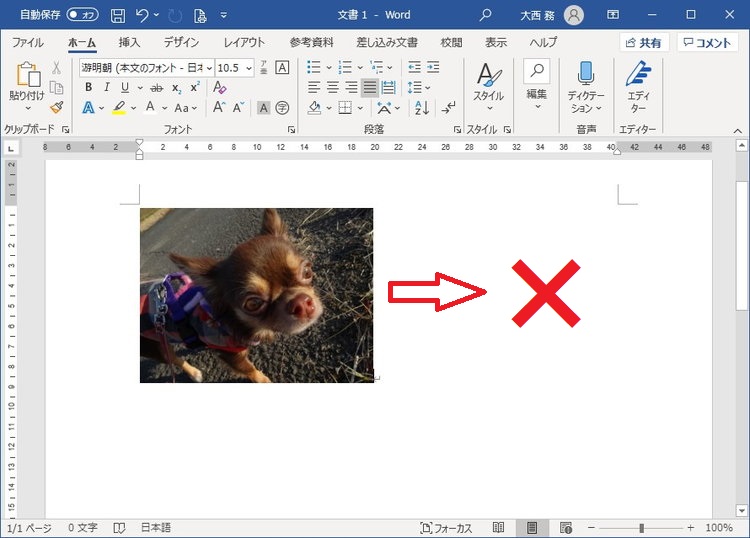
Task: Click the save floppy disk icon
Action: [x=118, y=15]
